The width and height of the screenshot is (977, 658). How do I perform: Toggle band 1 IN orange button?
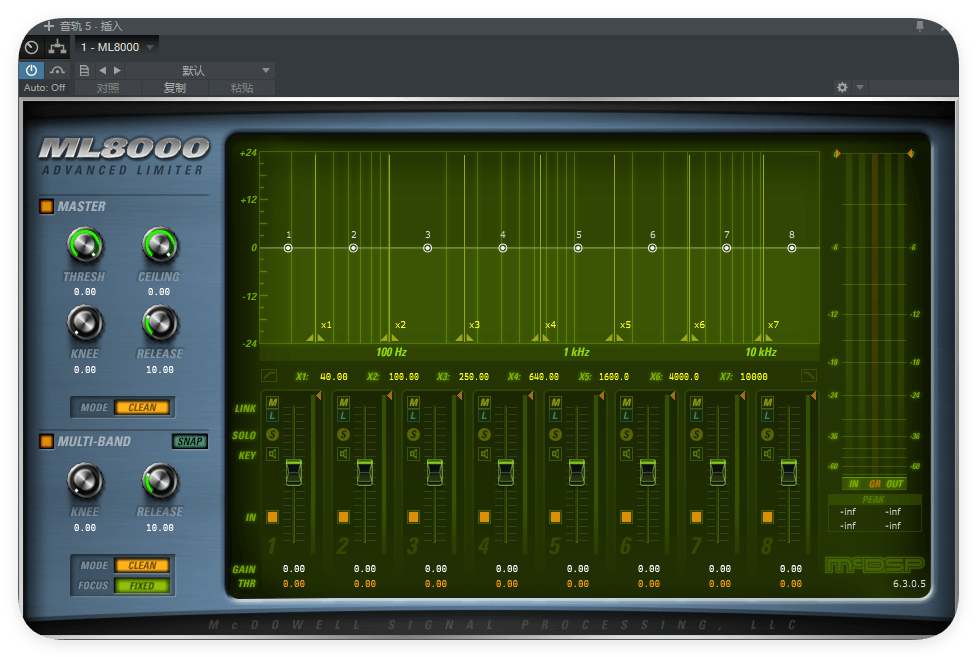click(x=272, y=517)
